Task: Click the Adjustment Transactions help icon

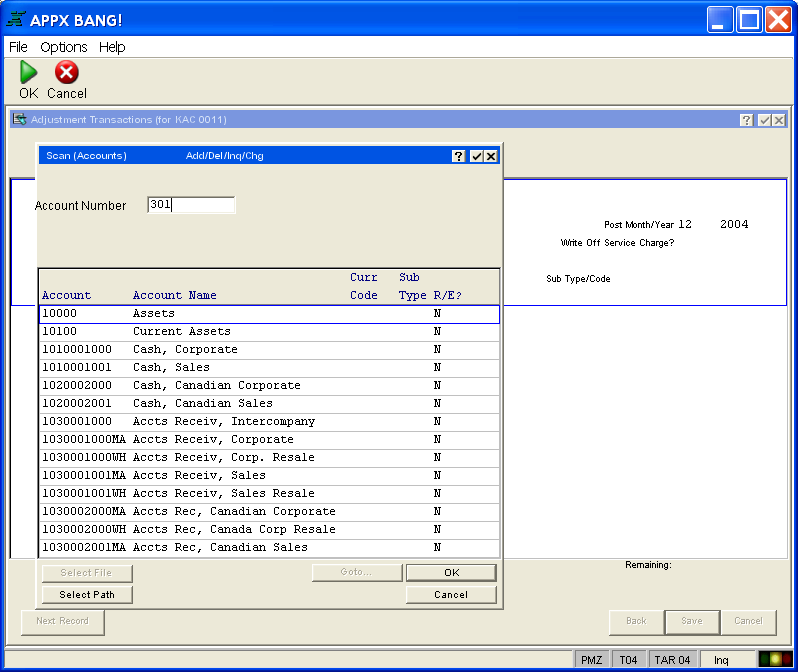Action: pos(746,120)
